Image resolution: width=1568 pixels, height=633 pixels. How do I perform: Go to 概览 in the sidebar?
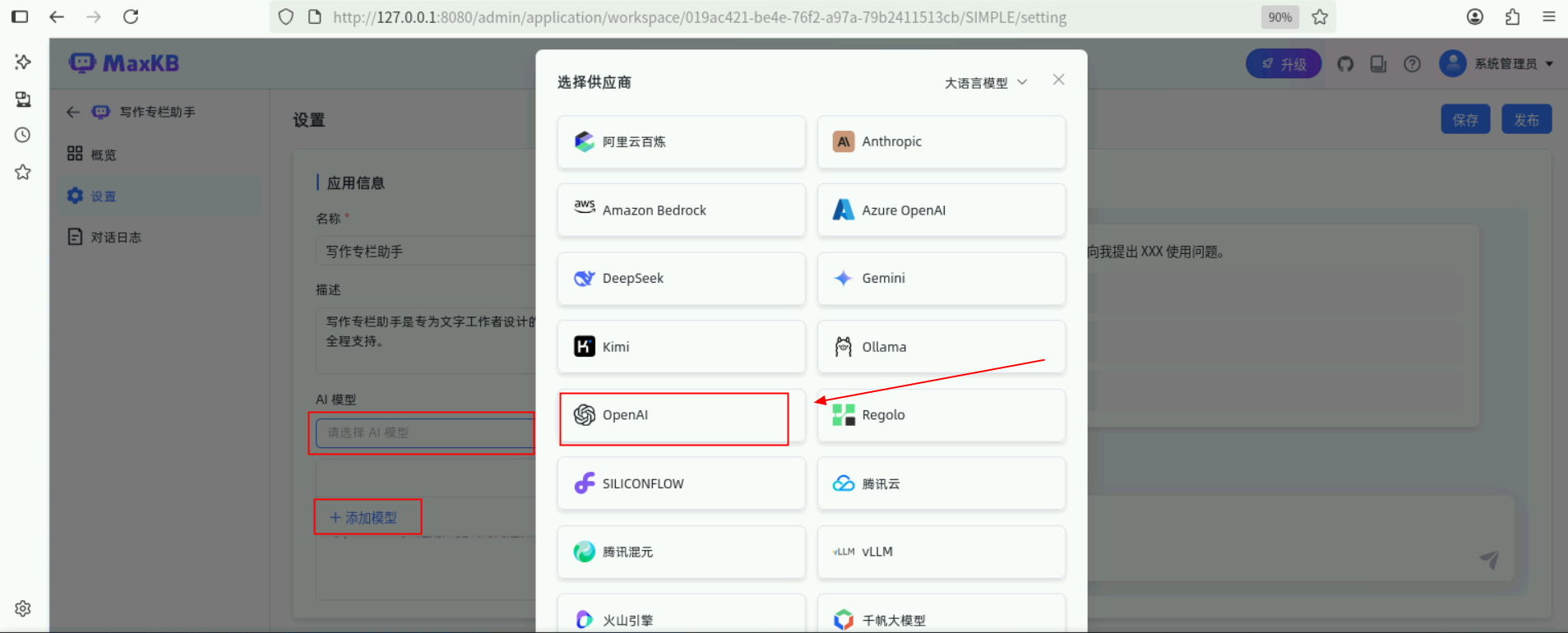point(103,155)
